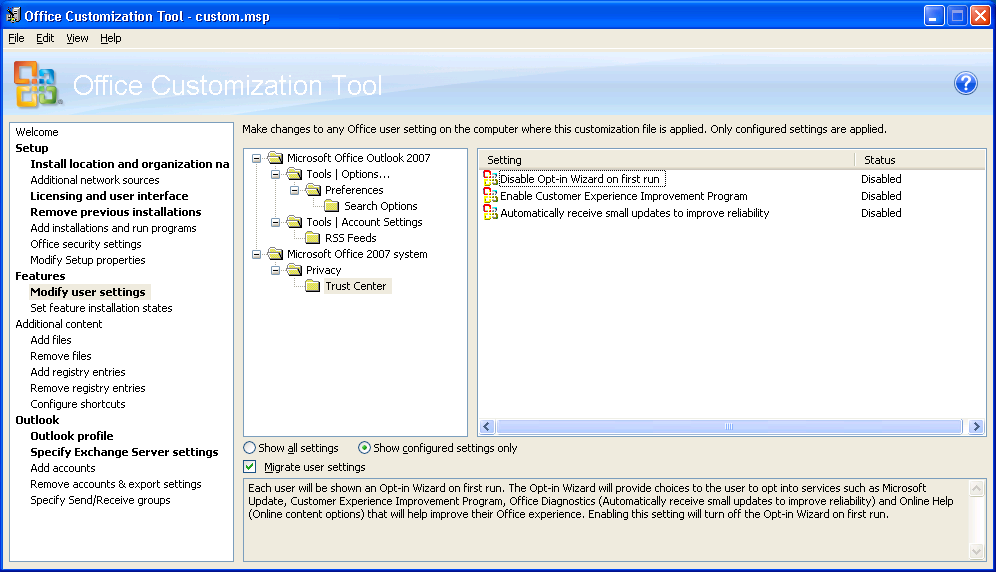
Task: Sort by Status column header
Action: click(920, 160)
